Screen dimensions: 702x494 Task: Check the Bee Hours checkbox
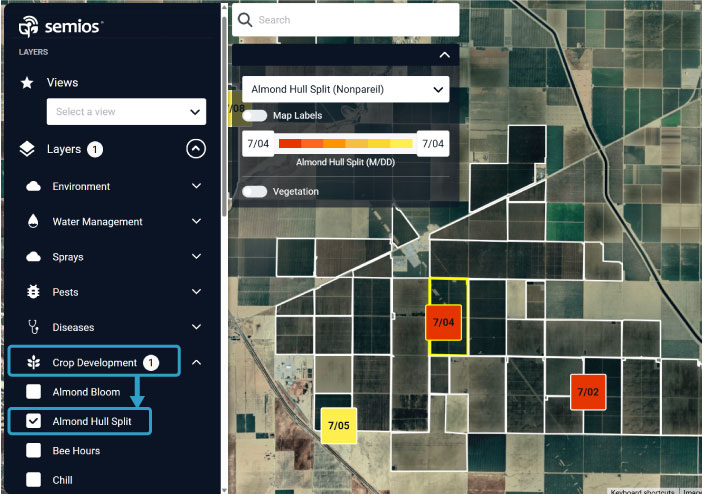34,450
